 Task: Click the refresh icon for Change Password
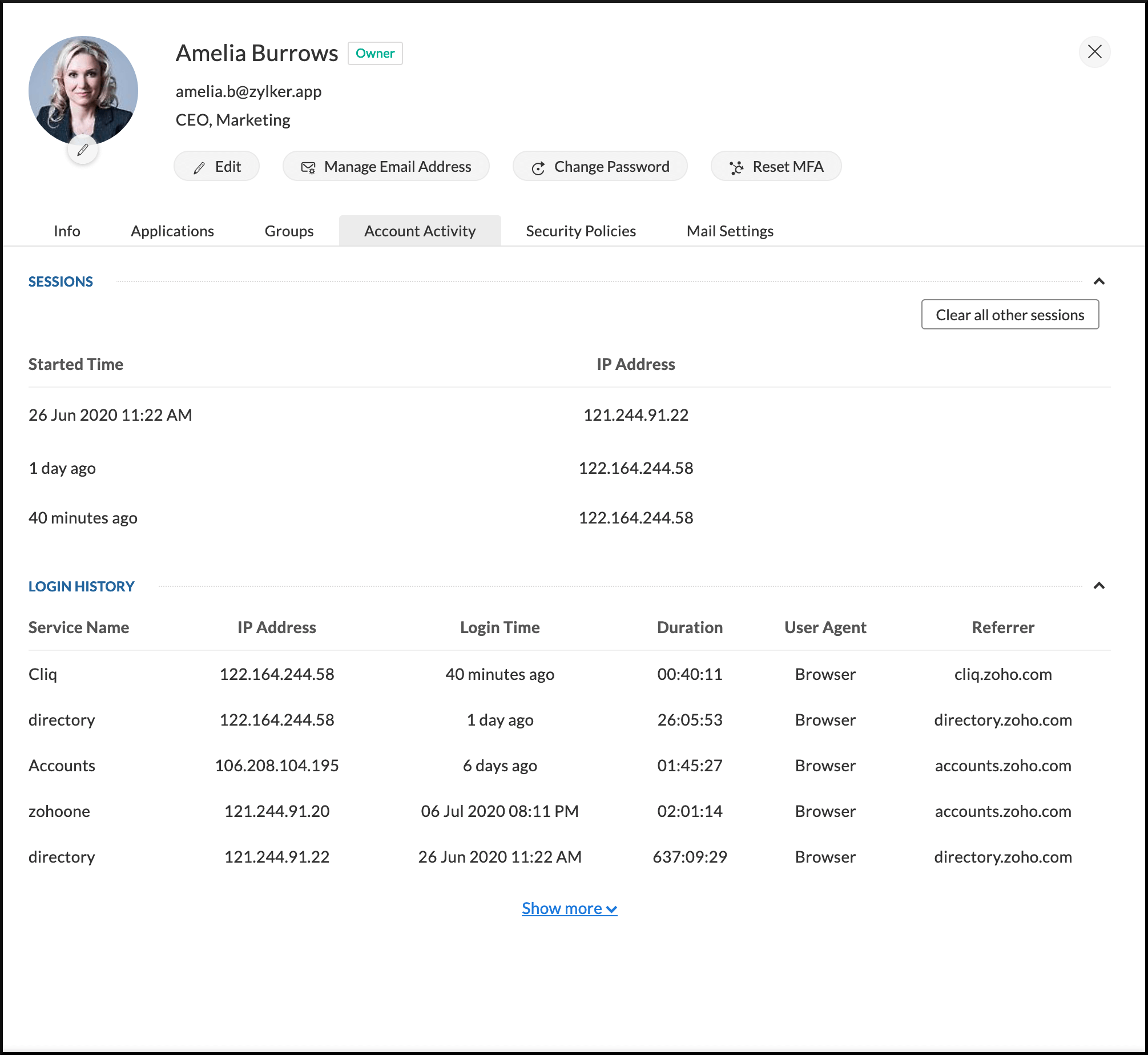tap(538, 168)
